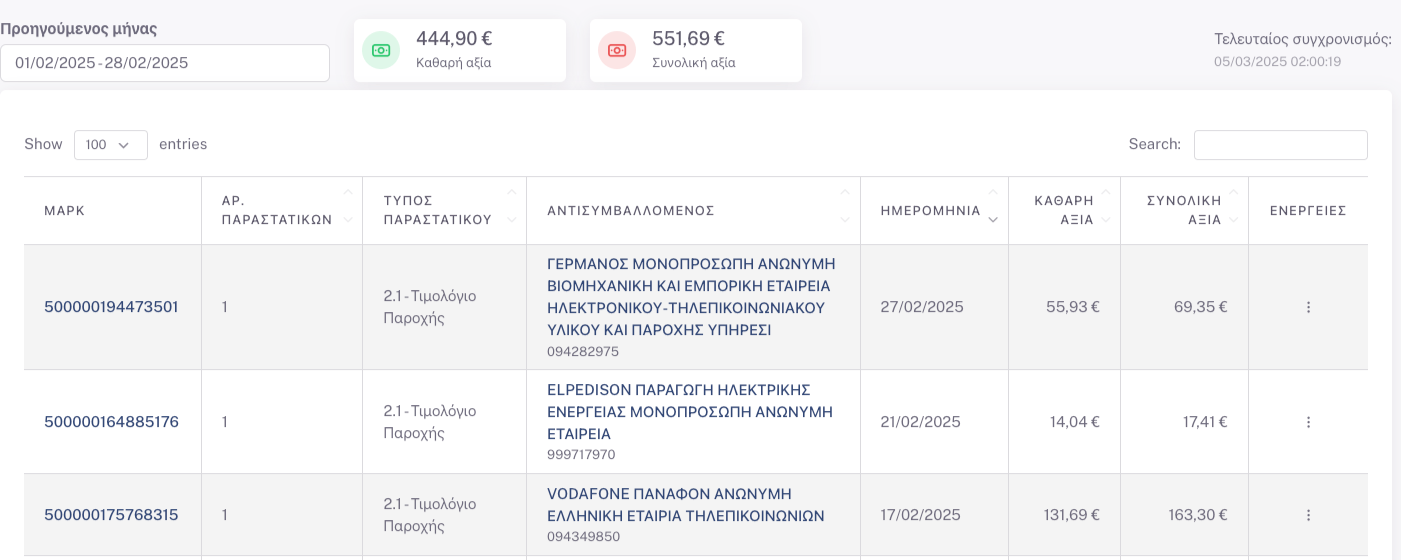Open invoice MARK 500000164885176
The height and width of the screenshot is (560, 1401).
(x=111, y=422)
